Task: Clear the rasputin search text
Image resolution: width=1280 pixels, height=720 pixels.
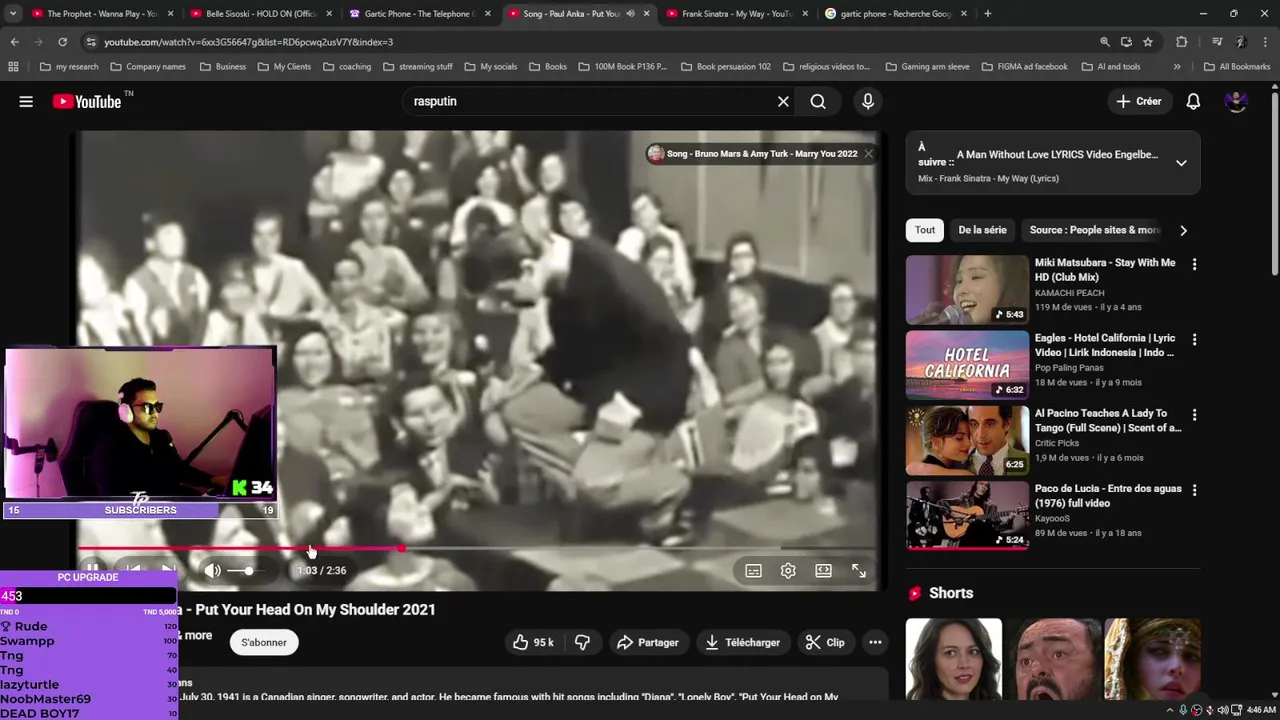Action: (x=783, y=101)
